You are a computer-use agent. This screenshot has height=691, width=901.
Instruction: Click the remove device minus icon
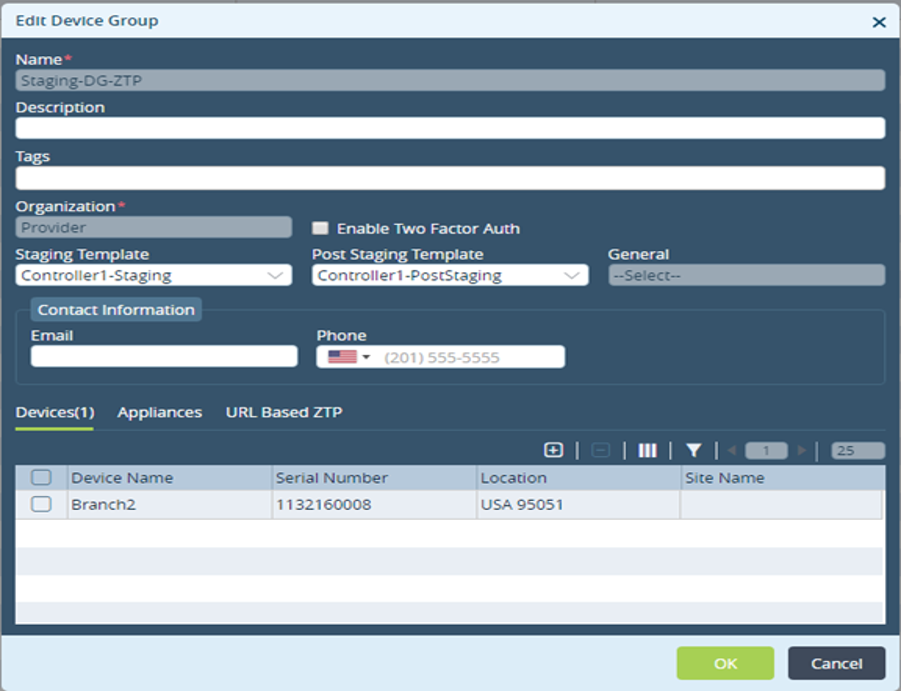click(x=600, y=450)
